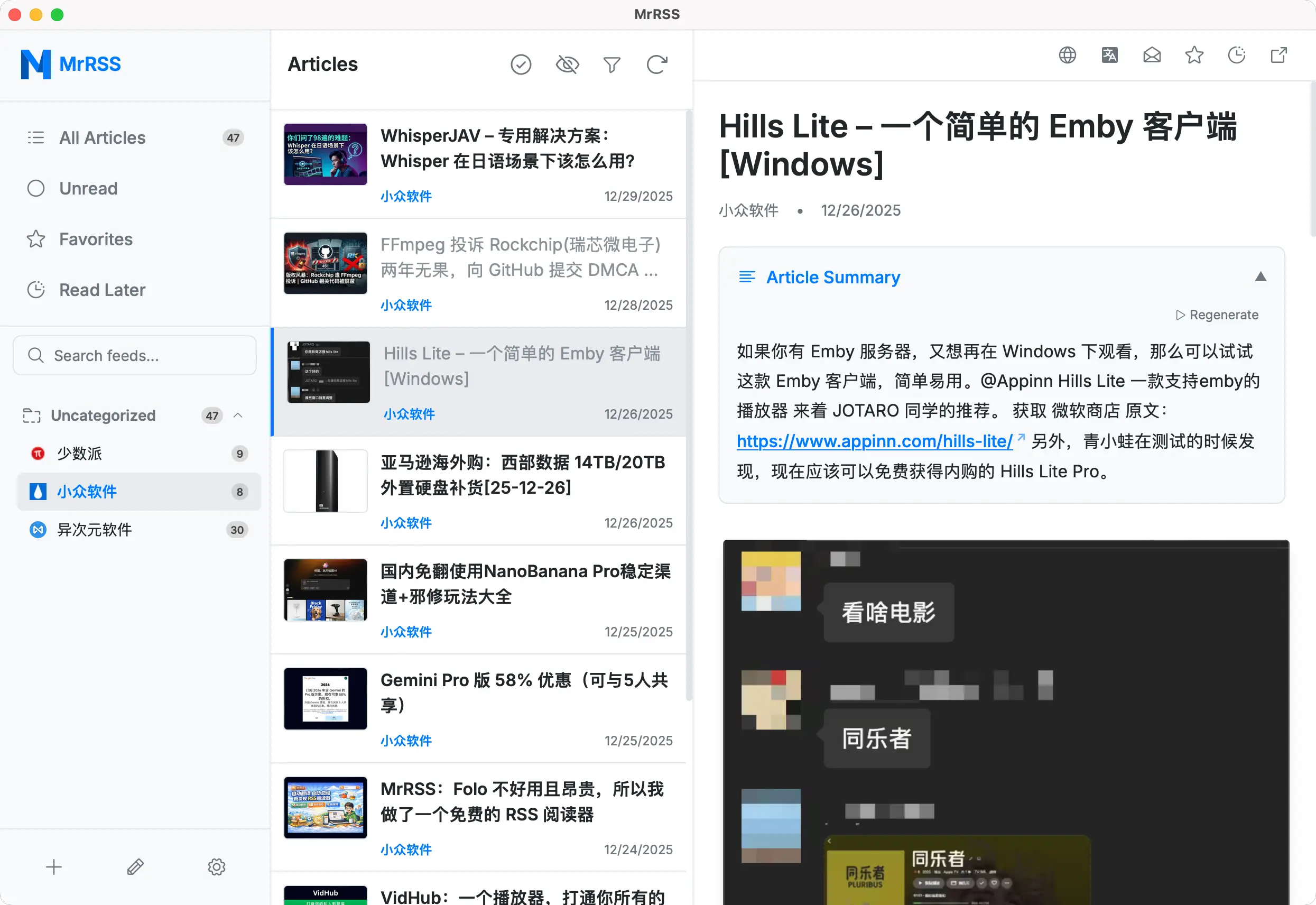Open article in external browser icon
Viewport: 1316px width, 905px height.
click(x=1278, y=55)
